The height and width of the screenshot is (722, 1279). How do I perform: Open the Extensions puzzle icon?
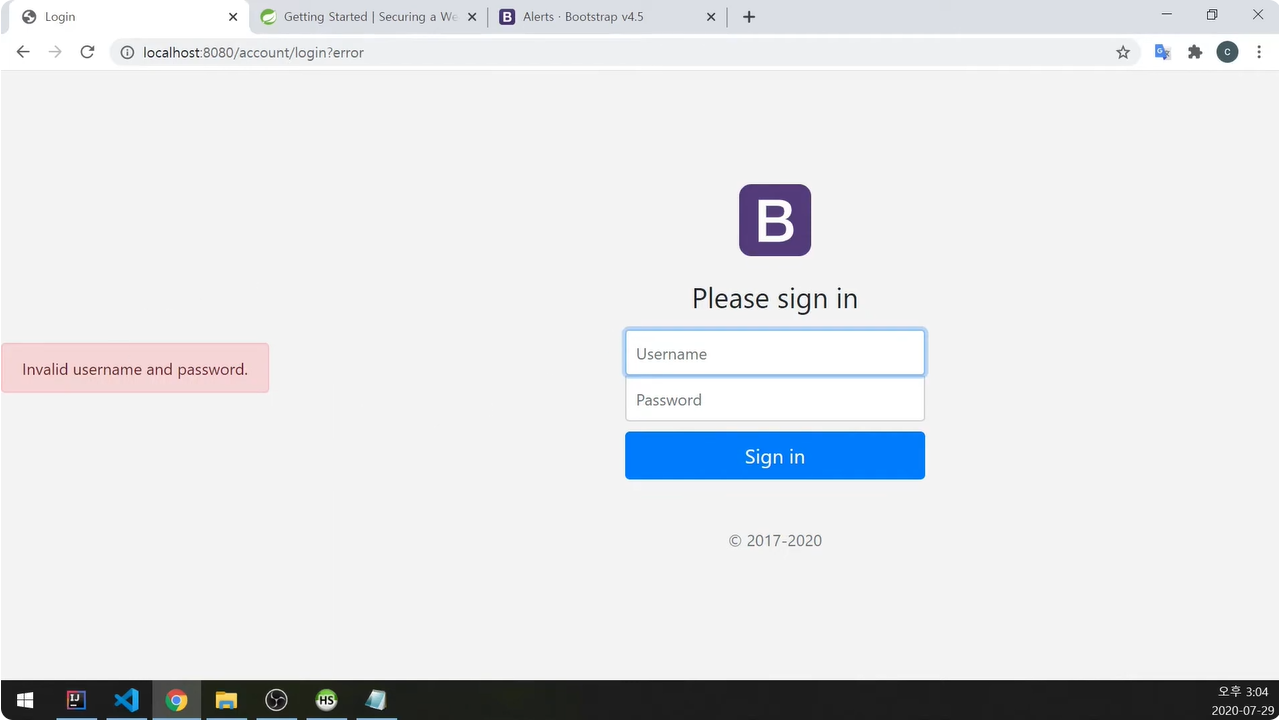pyautogui.click(x=1195, y=52)
